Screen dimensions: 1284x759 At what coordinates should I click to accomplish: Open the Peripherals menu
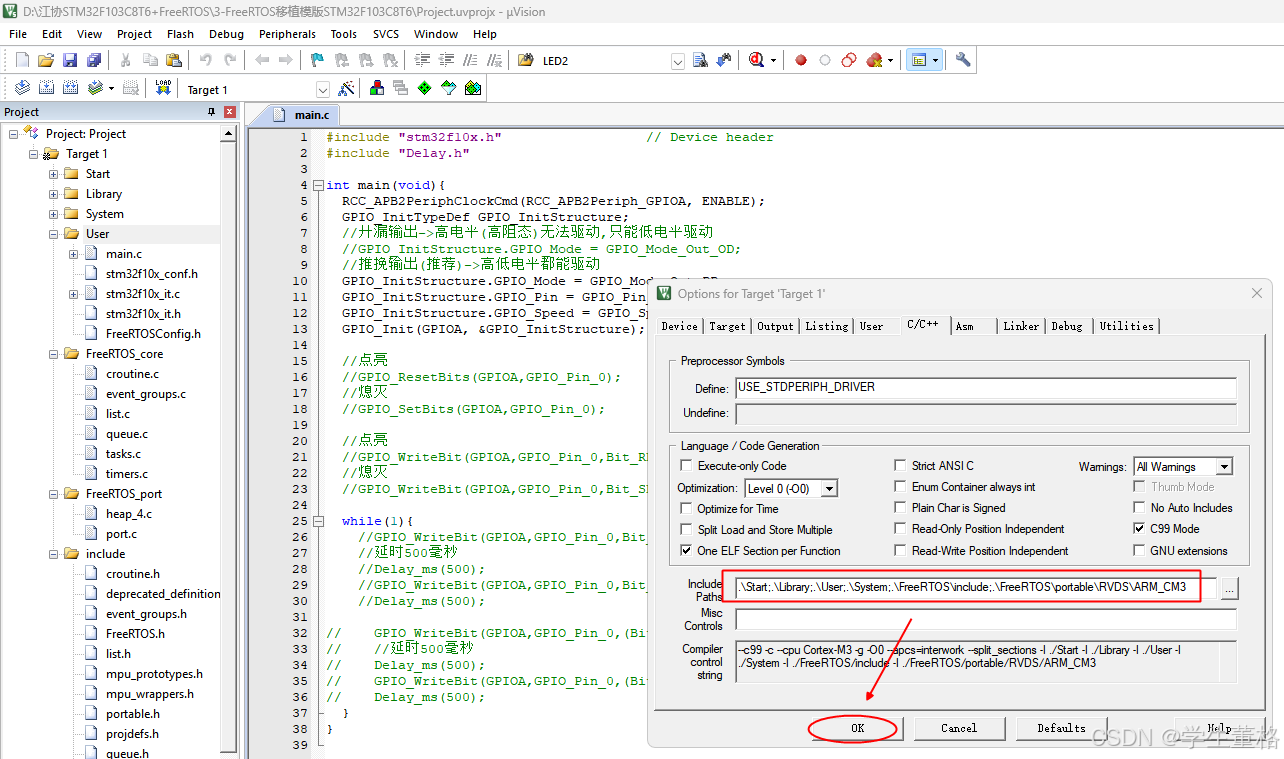point(287,34)
